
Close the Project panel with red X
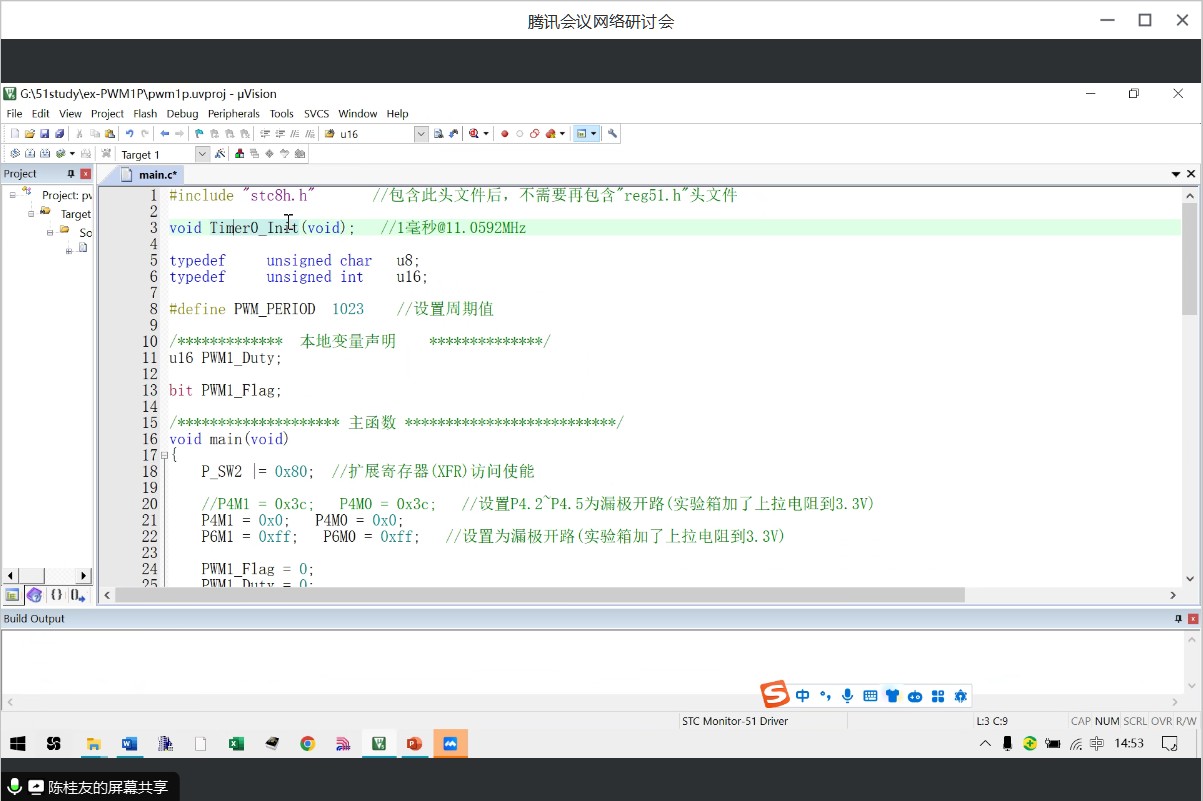point(85,174)
